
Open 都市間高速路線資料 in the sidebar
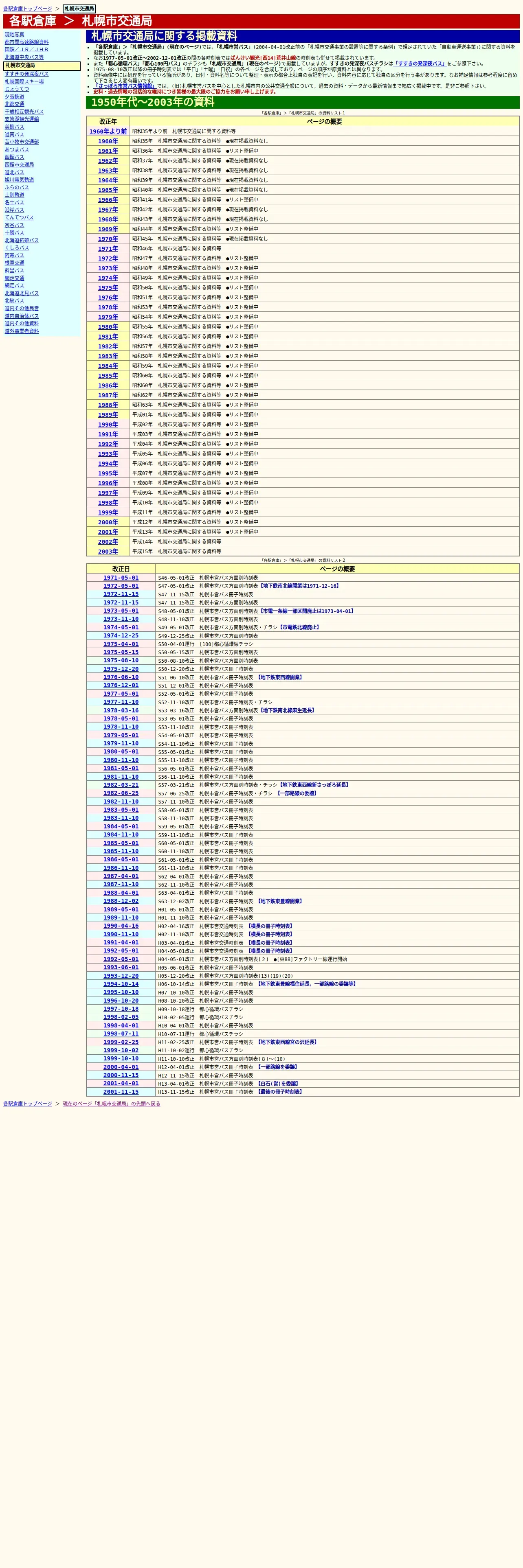click(27, 42)
